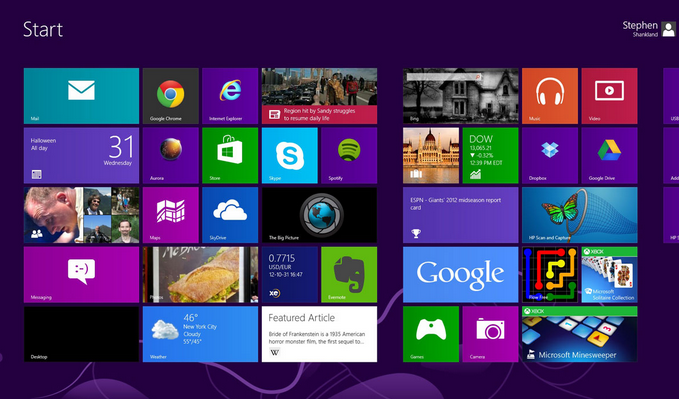The width and height of the screenshot is (679, 399).
Task: Launch the Music headphones tile
Action: (550, 96)
